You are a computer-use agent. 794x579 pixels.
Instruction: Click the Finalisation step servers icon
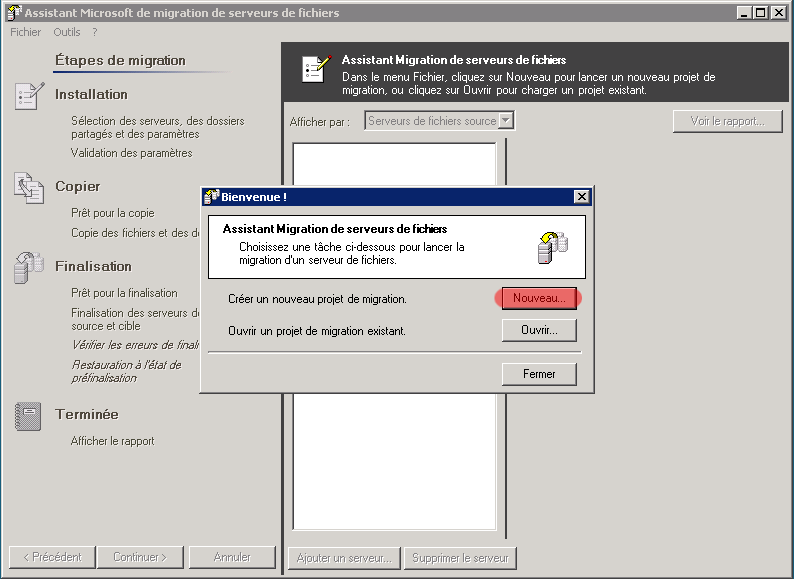click(29, 267)
